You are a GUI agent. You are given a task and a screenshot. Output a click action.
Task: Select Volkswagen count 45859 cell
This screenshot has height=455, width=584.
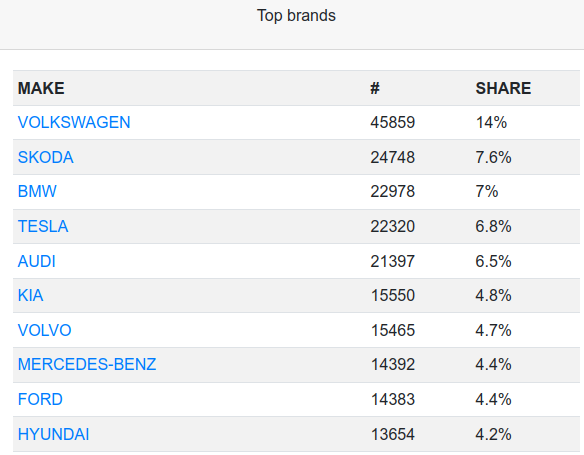tap(393, 122)
